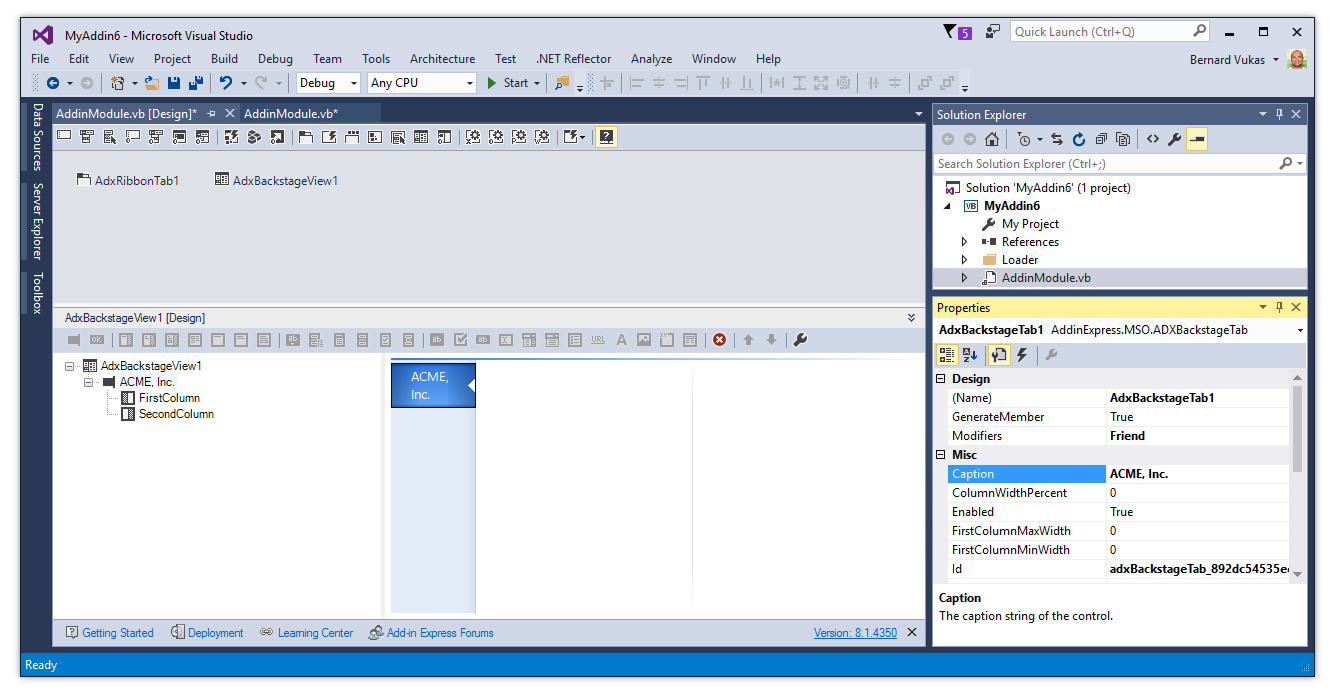Click the Undo arrow icon
Image resolution: width=1333 pixels, height=692 pixels.
point(226,83)
